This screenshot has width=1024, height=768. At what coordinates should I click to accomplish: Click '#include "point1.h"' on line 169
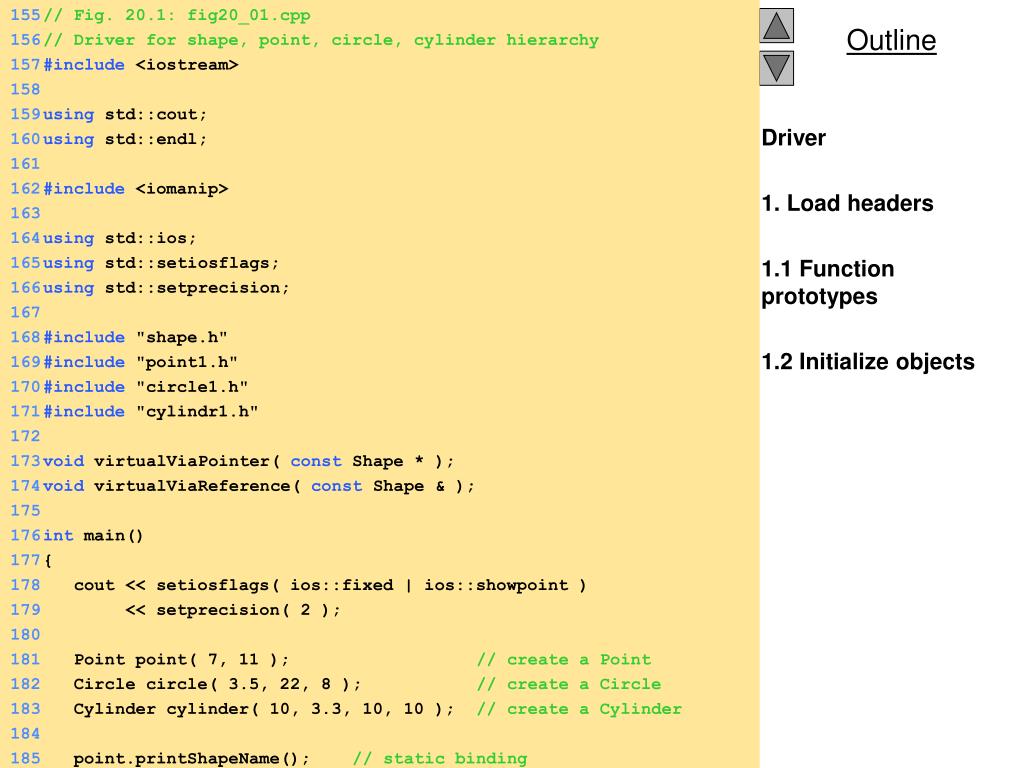click(x=140, y=362)
